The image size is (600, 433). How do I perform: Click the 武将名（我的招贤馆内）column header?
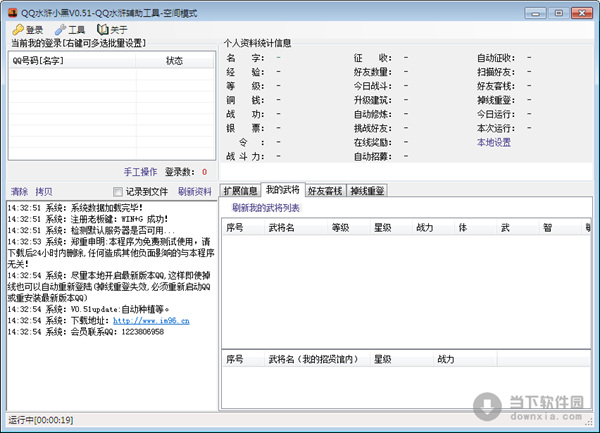(312, 358)
